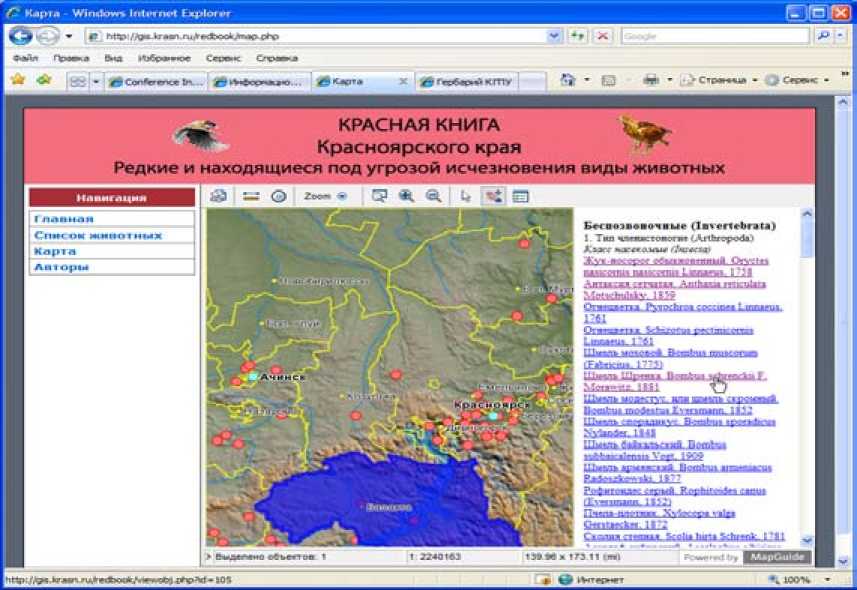Click the browser Forward button
Image resolution: width=857 pixels, height=590 pixels.
48,36
